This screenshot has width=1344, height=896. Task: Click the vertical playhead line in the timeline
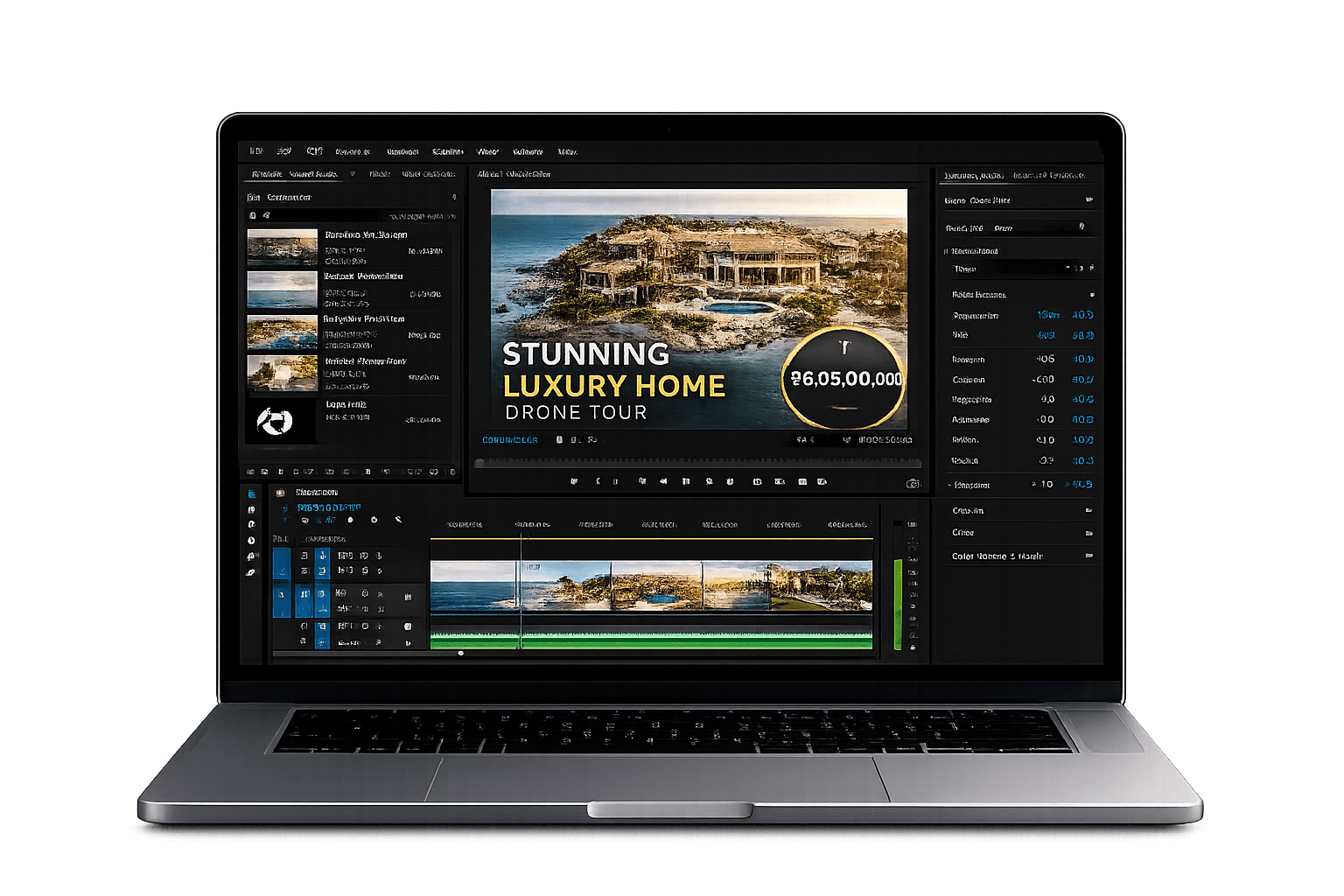click(521, 592)
